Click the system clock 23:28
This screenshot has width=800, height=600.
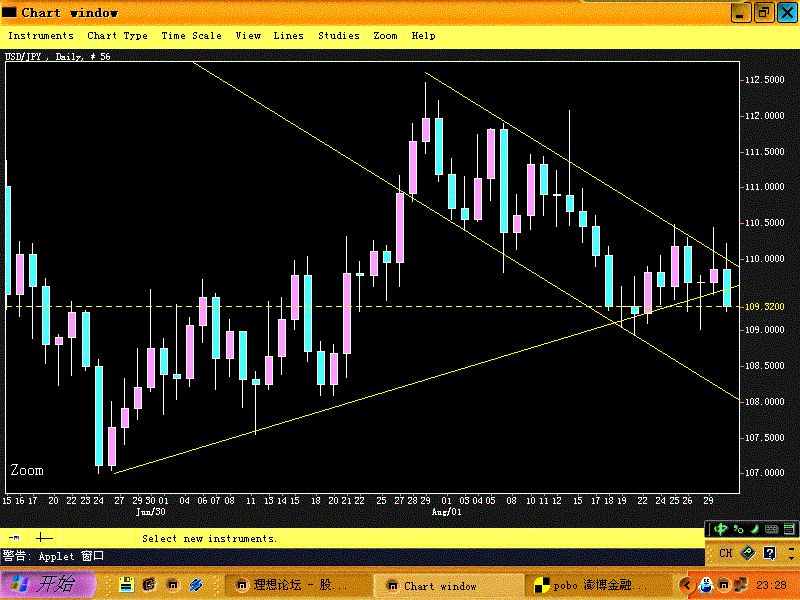[771, 585]
